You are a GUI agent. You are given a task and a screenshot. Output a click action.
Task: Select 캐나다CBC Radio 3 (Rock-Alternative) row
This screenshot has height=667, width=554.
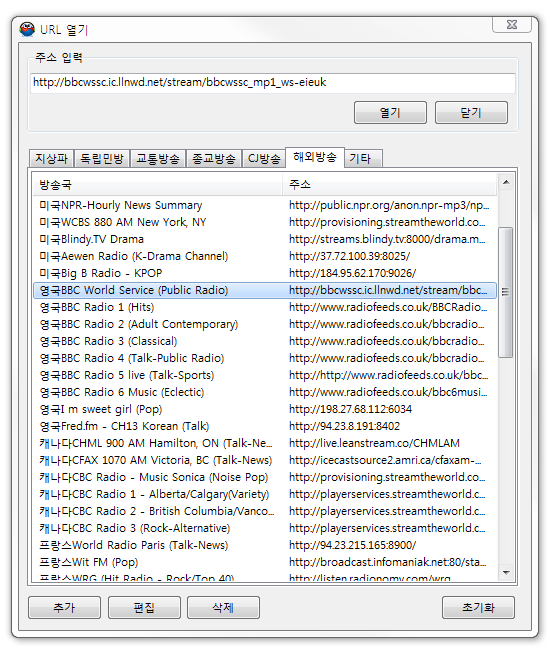(265, 529)
